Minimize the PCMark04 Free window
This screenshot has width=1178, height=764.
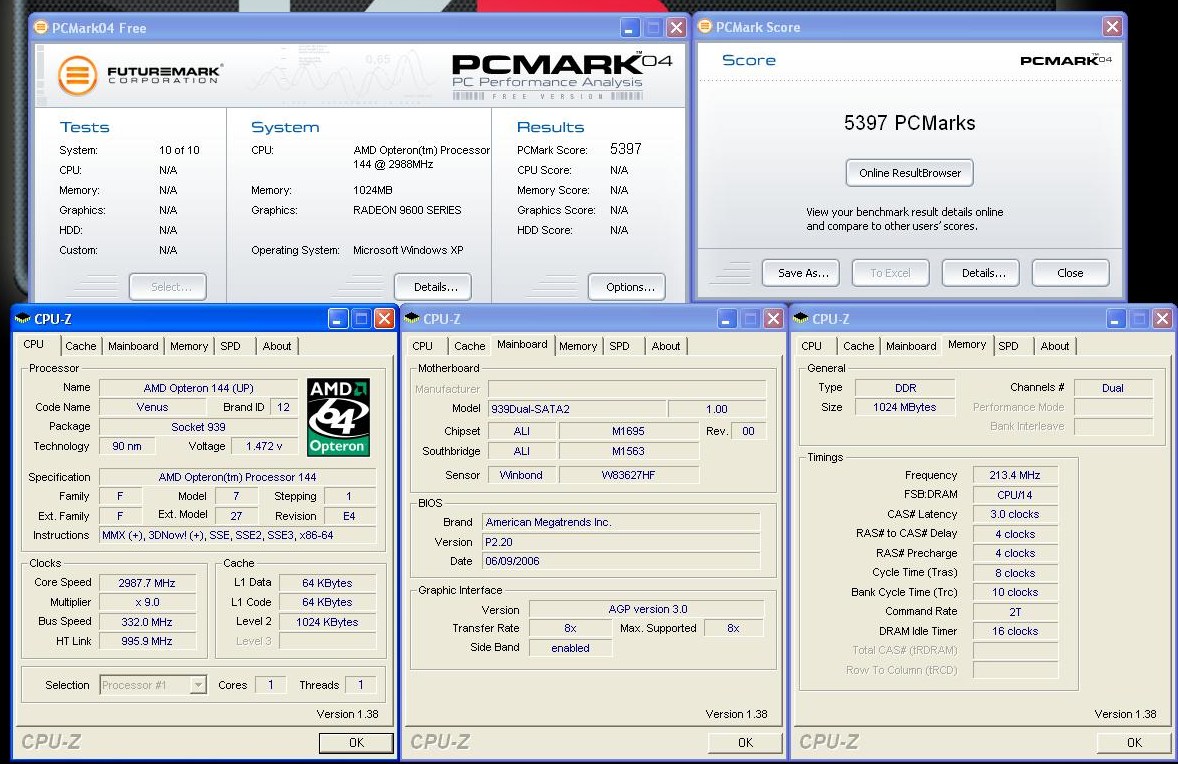630,28
